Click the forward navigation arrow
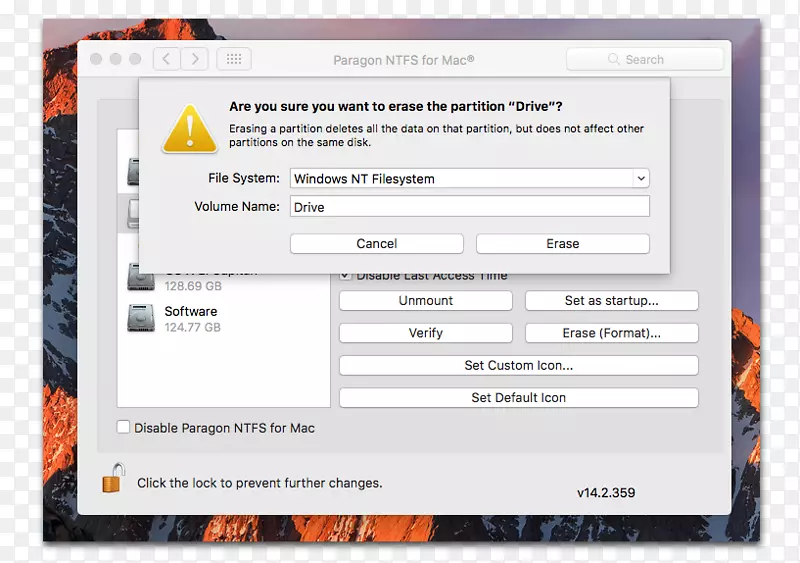800x563 pixels. pyautogui.click(x=194, y=59)
